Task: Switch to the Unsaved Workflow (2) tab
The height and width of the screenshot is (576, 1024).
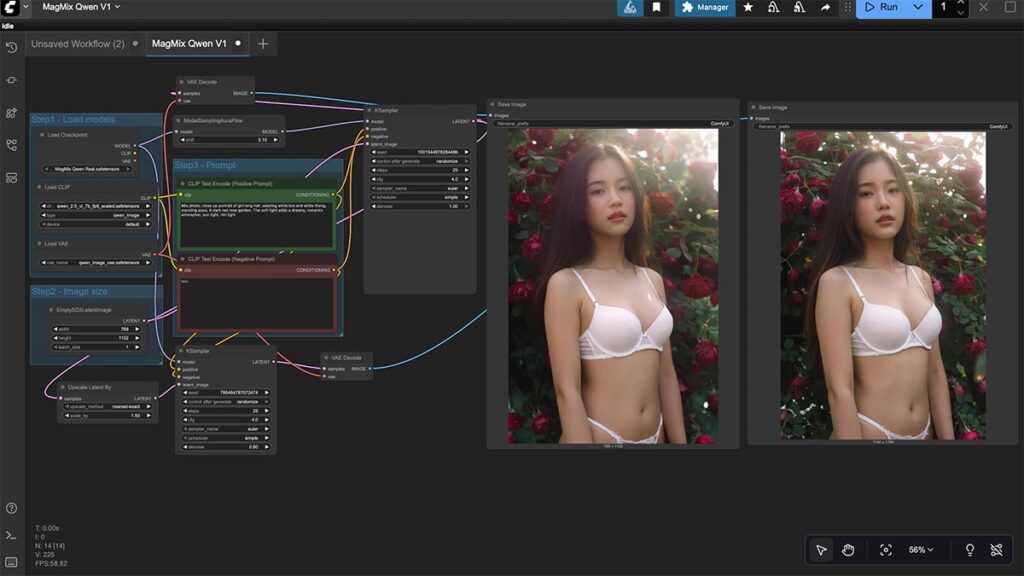Action: [x=77, y=44]
